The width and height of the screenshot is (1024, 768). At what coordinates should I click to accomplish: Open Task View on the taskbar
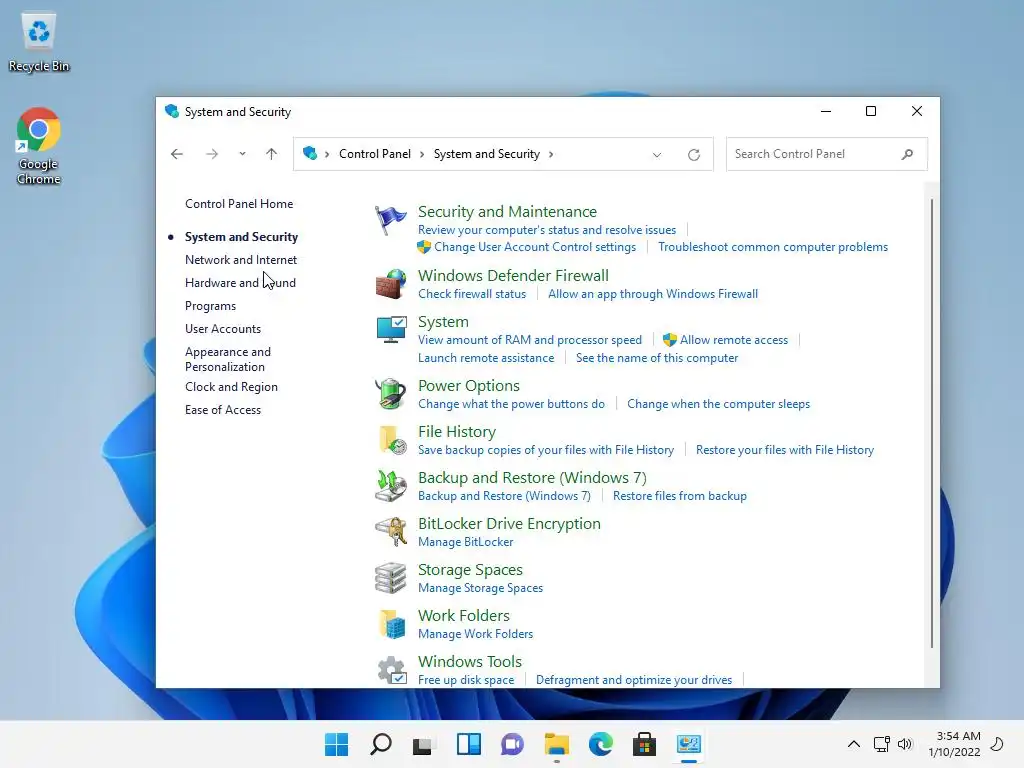pos(424,744)
